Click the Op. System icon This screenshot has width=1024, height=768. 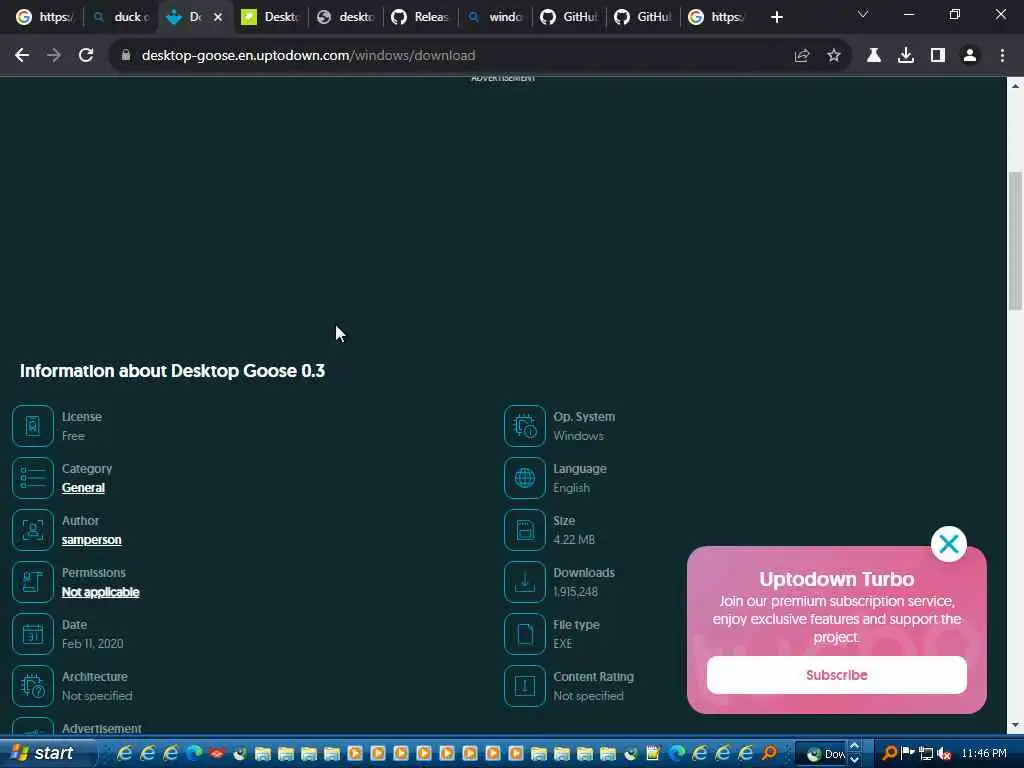coord(524,426)
